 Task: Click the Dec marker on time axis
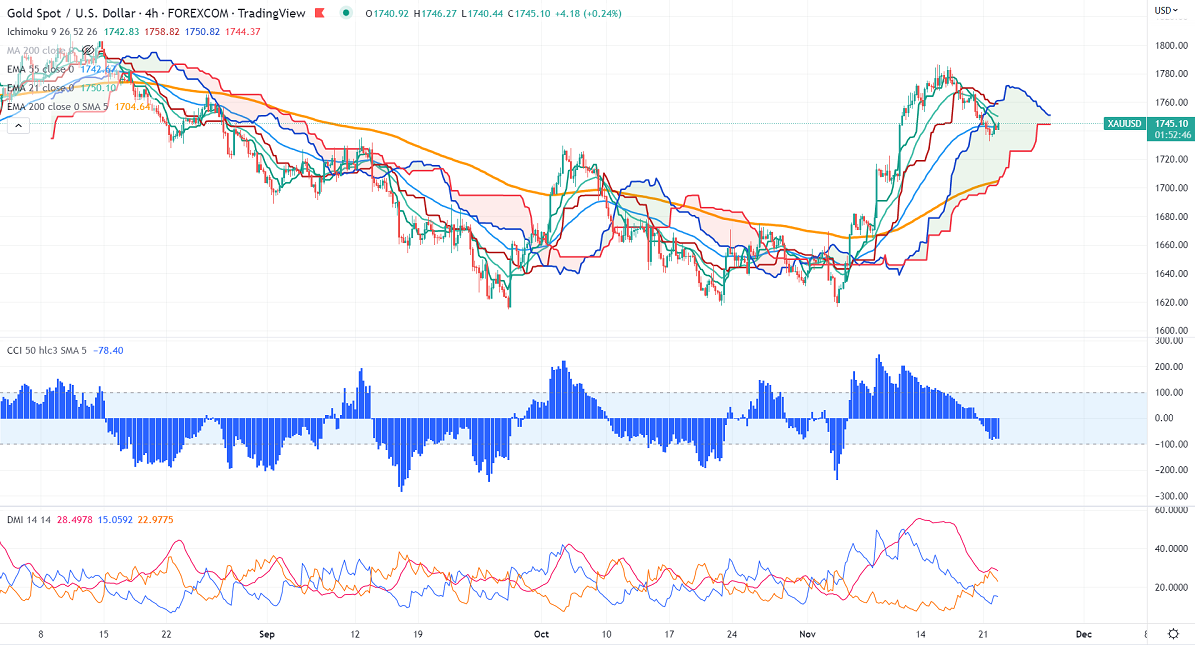[x=1082, y=634]
